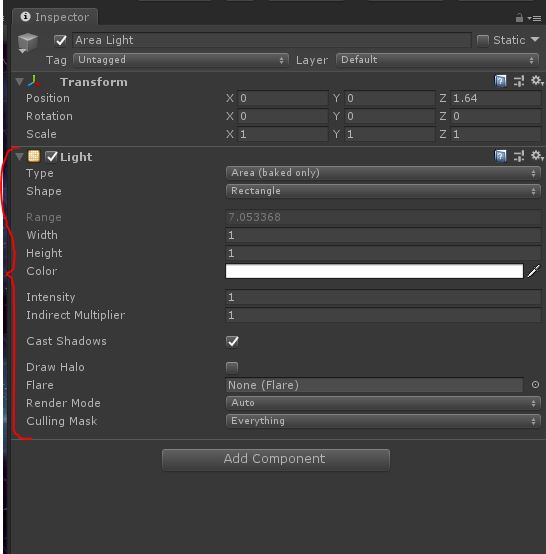This screenshot has width=546, height=554.
Task: Click the object name field
Action: (271, 40)
